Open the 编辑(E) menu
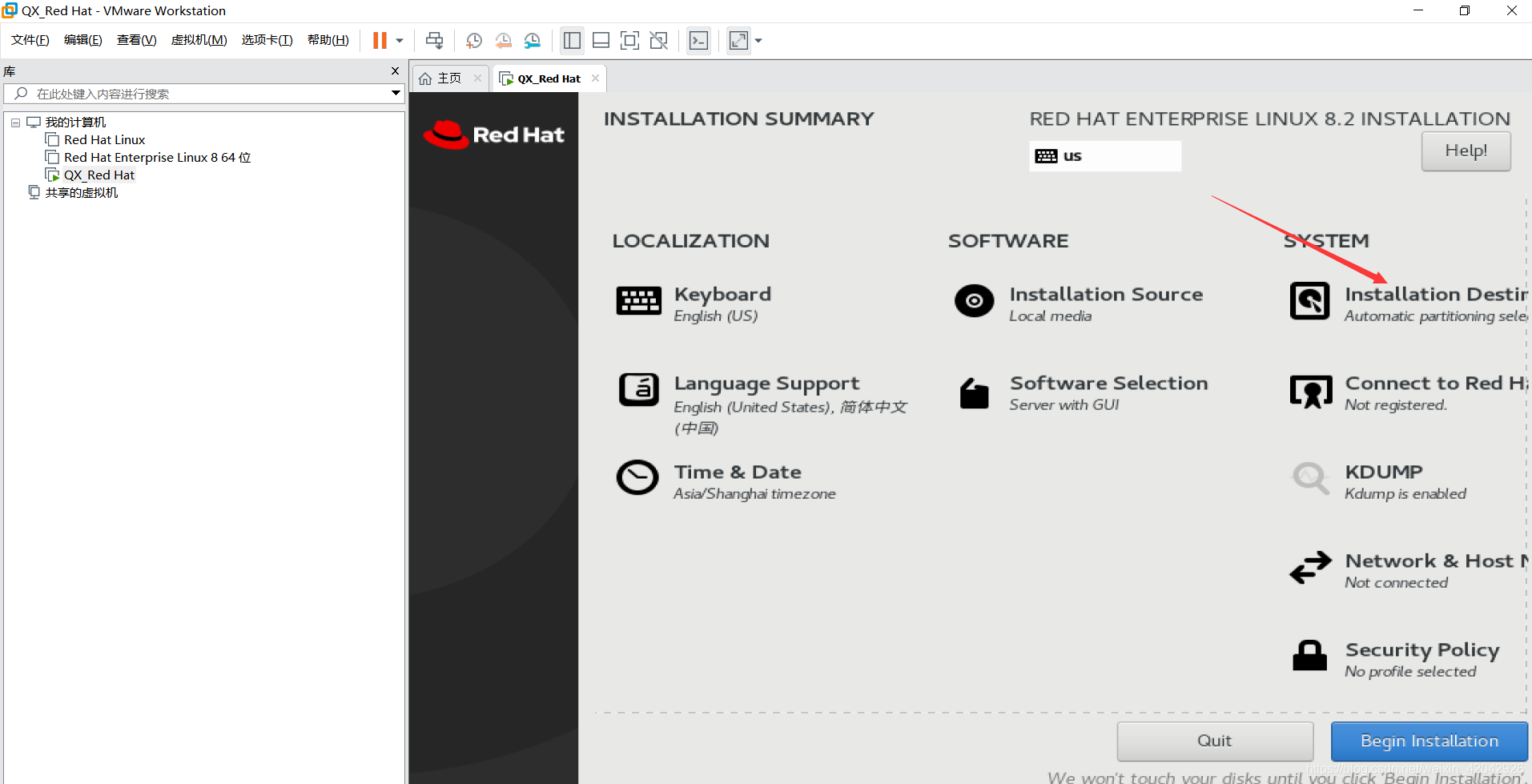The image size is (1532, 784). [x=83, y=40]
